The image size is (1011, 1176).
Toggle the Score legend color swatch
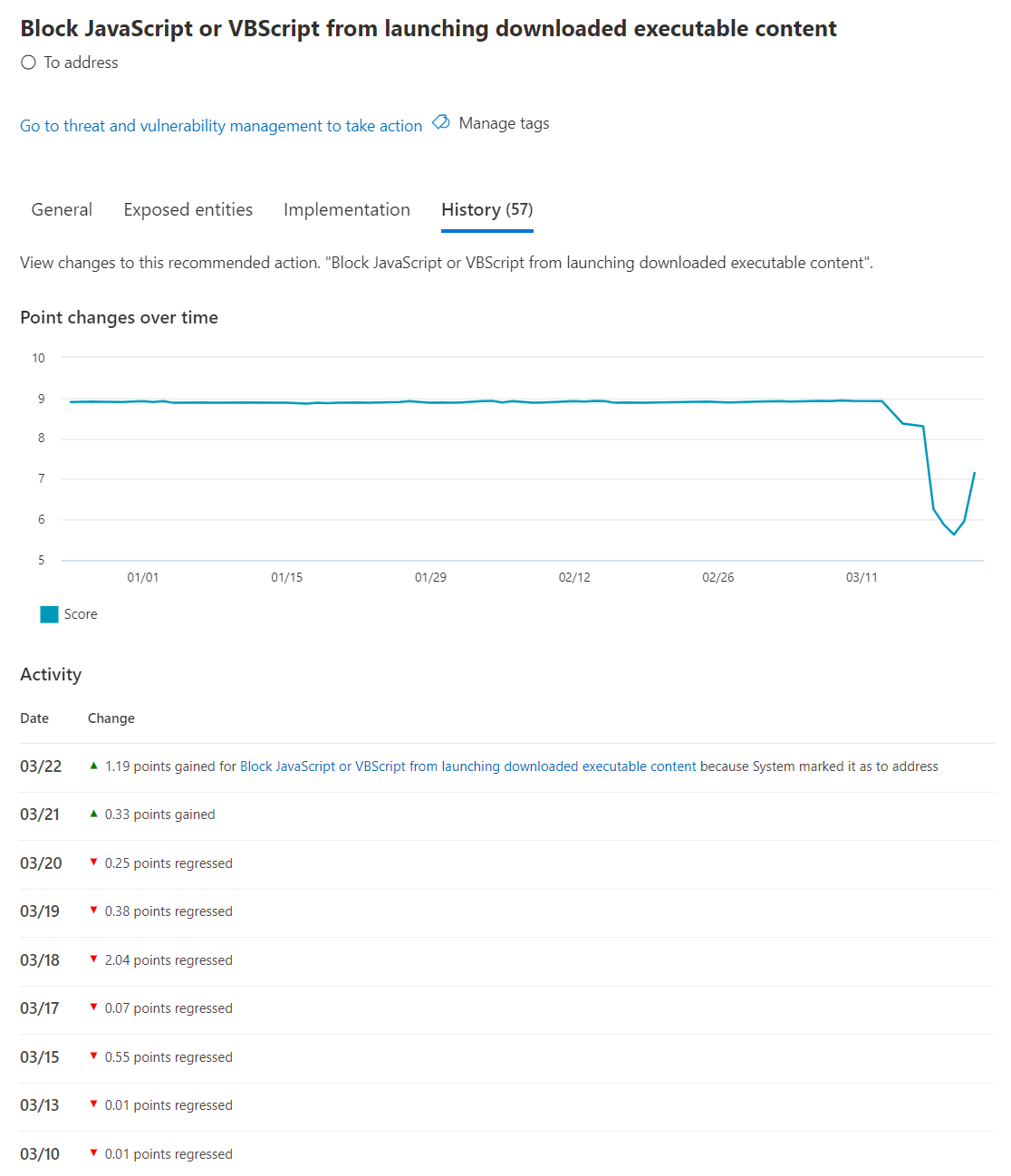click(x=49, y=614)
